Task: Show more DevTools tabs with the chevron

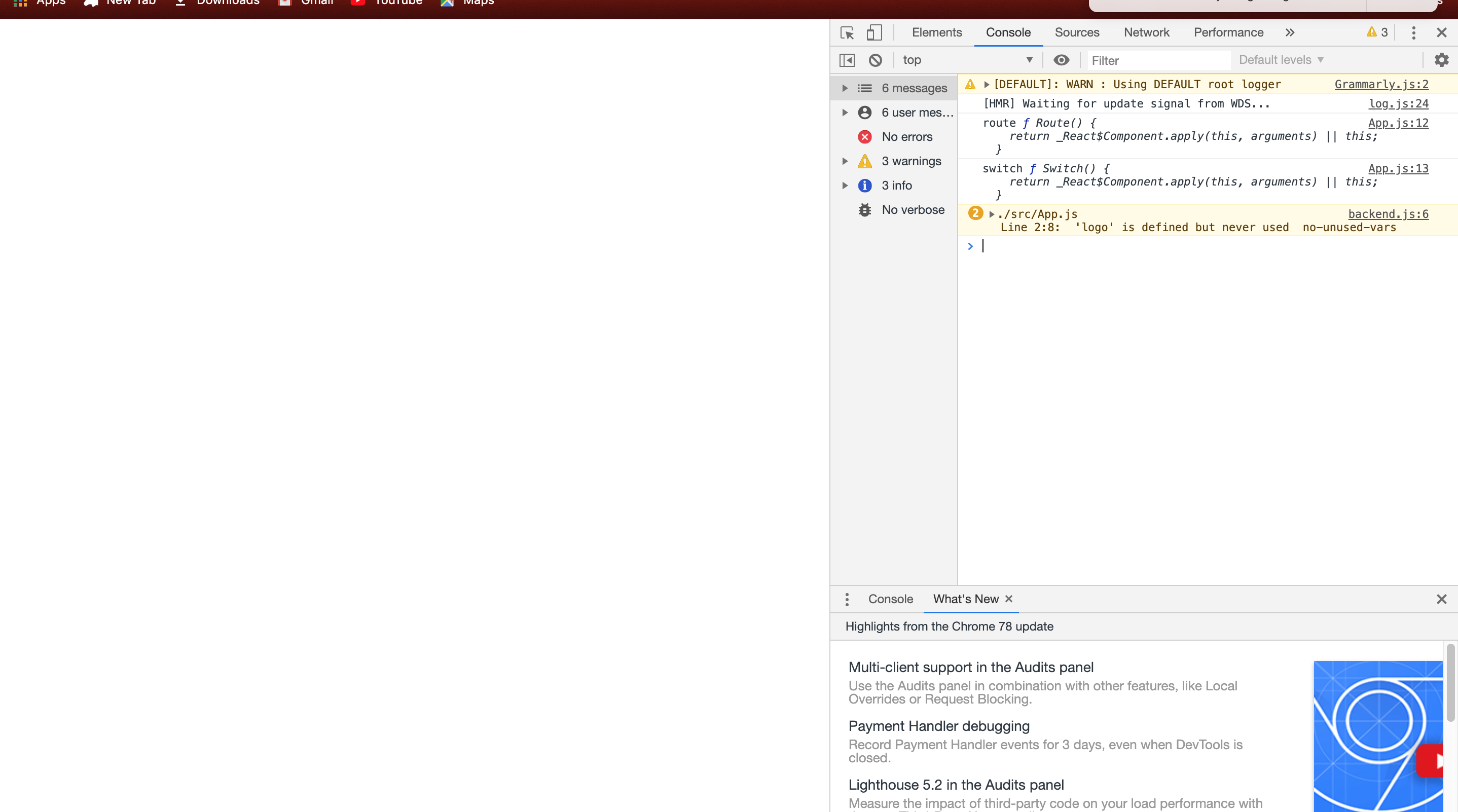Action: [1290, 33]
